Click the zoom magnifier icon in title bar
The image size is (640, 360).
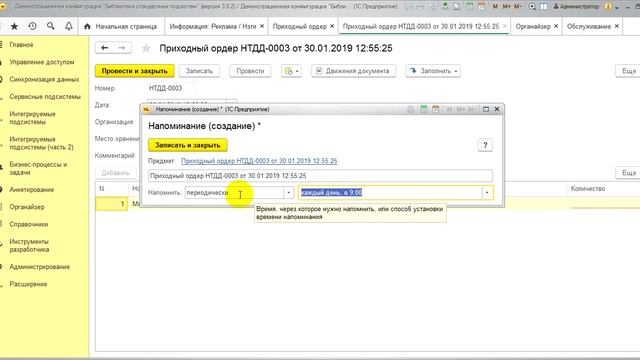coord(532,7)
